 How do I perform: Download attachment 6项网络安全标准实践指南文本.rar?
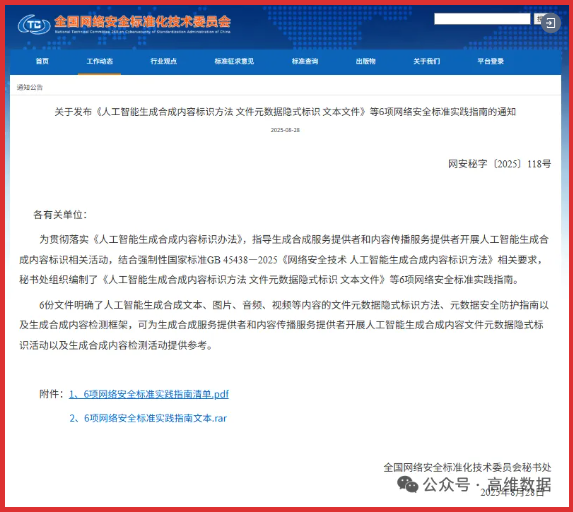pyautogui.click(x=148, y=418)
